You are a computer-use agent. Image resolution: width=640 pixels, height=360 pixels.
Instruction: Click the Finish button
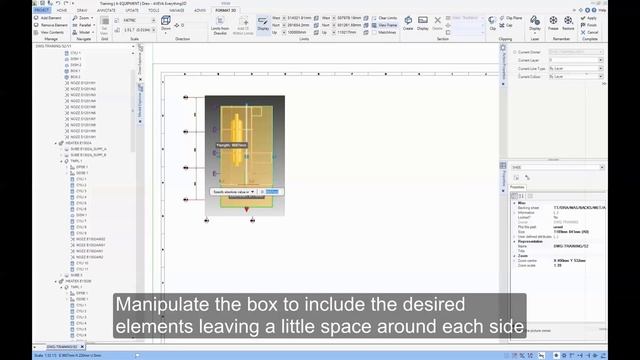tap(589, 25)
